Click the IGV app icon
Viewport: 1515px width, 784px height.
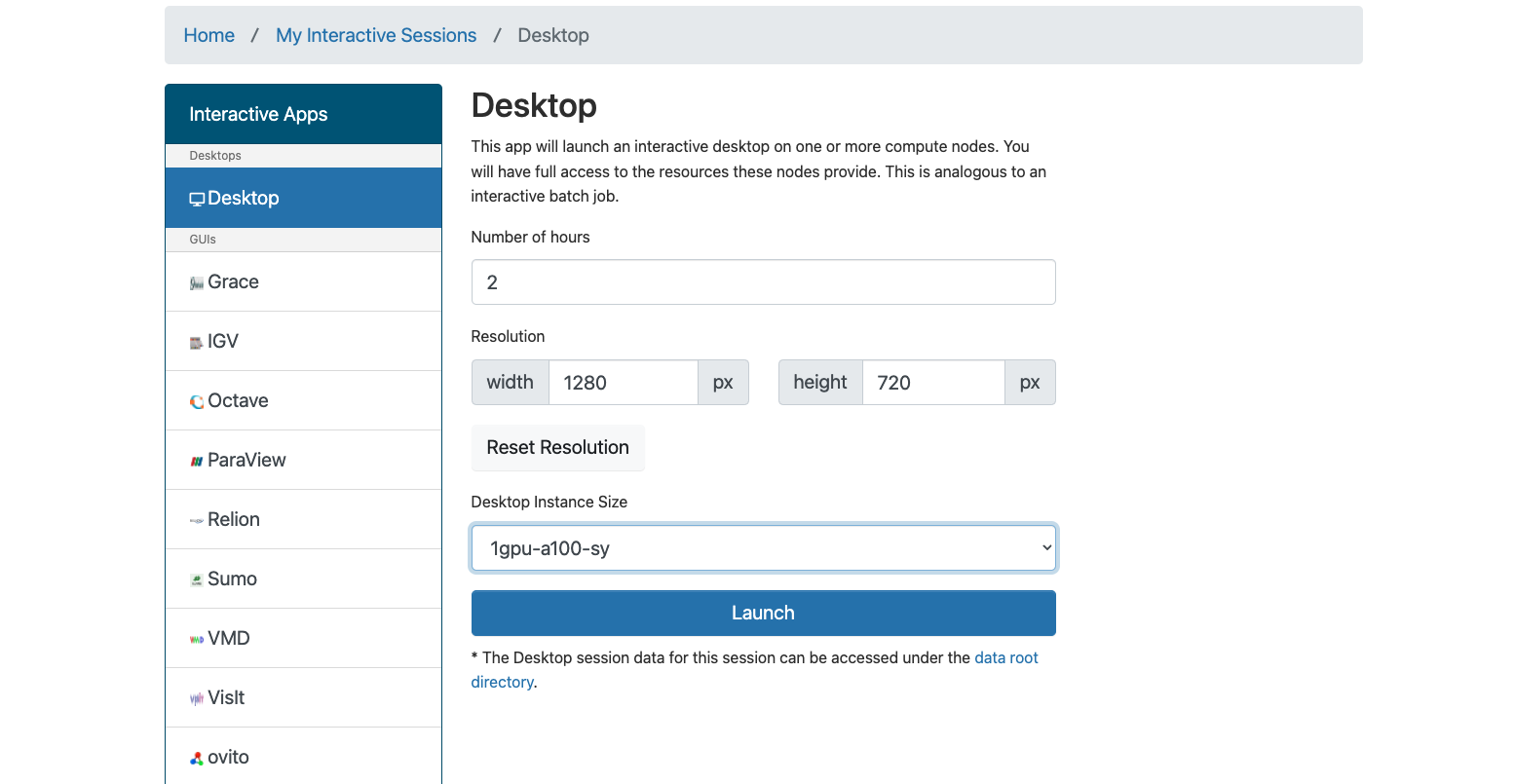197,342
